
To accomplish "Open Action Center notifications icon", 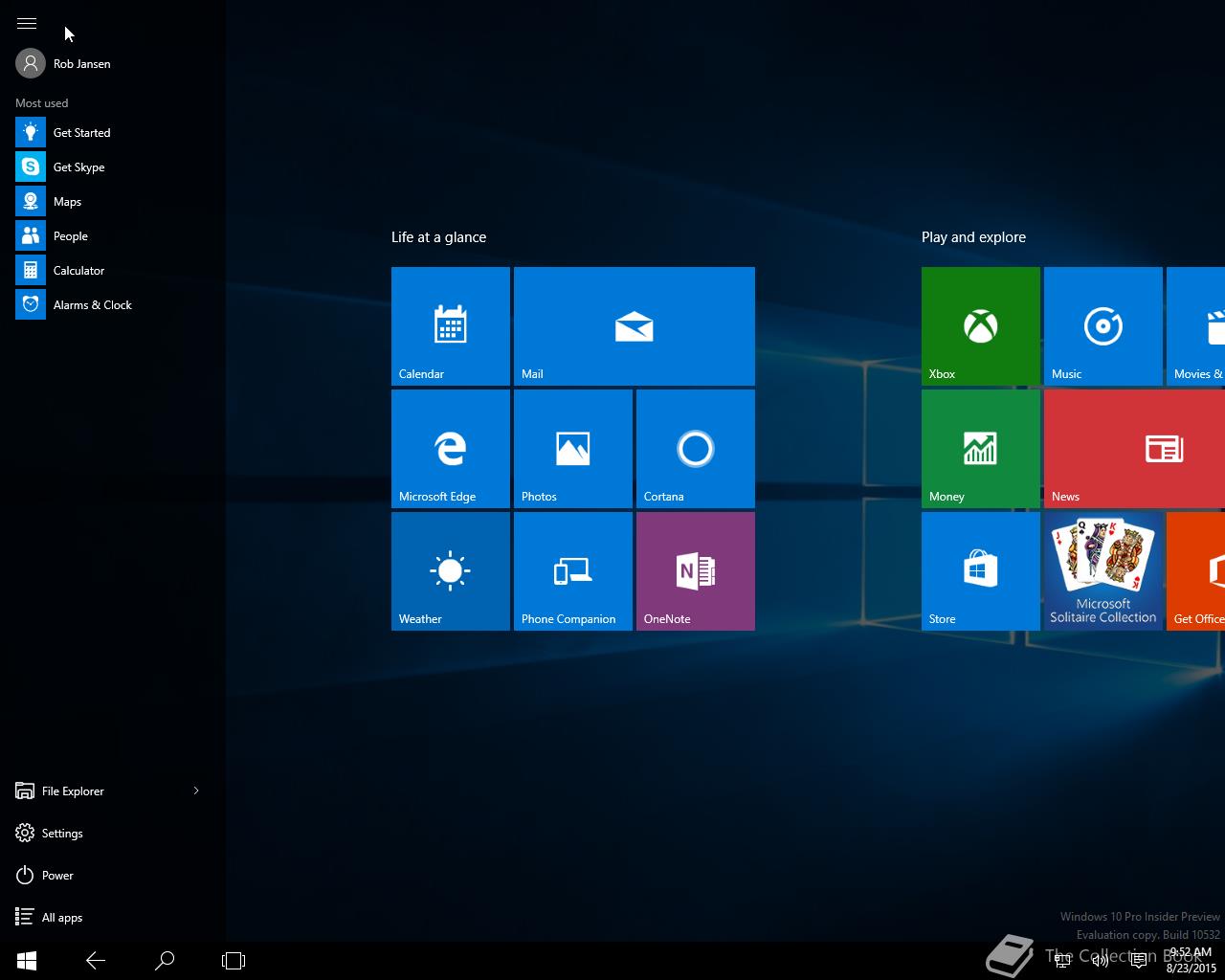I will coord(1139,961).
